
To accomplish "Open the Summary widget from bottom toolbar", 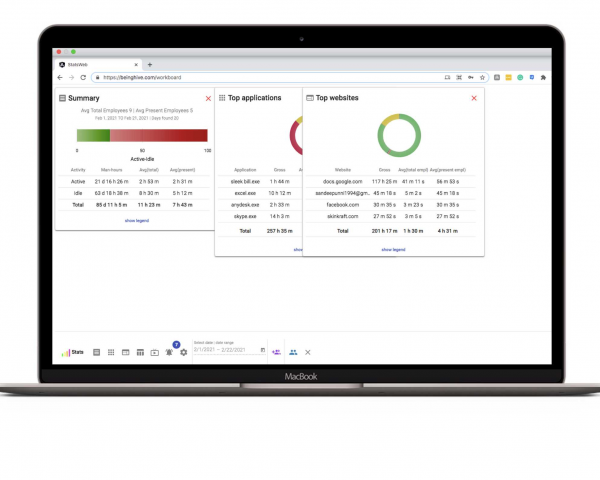I will [96, 352].
